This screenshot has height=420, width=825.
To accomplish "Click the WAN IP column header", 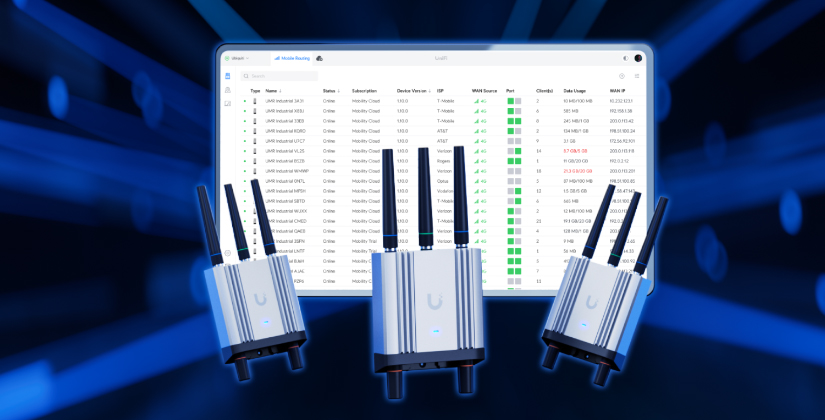I will pos(617,91).
